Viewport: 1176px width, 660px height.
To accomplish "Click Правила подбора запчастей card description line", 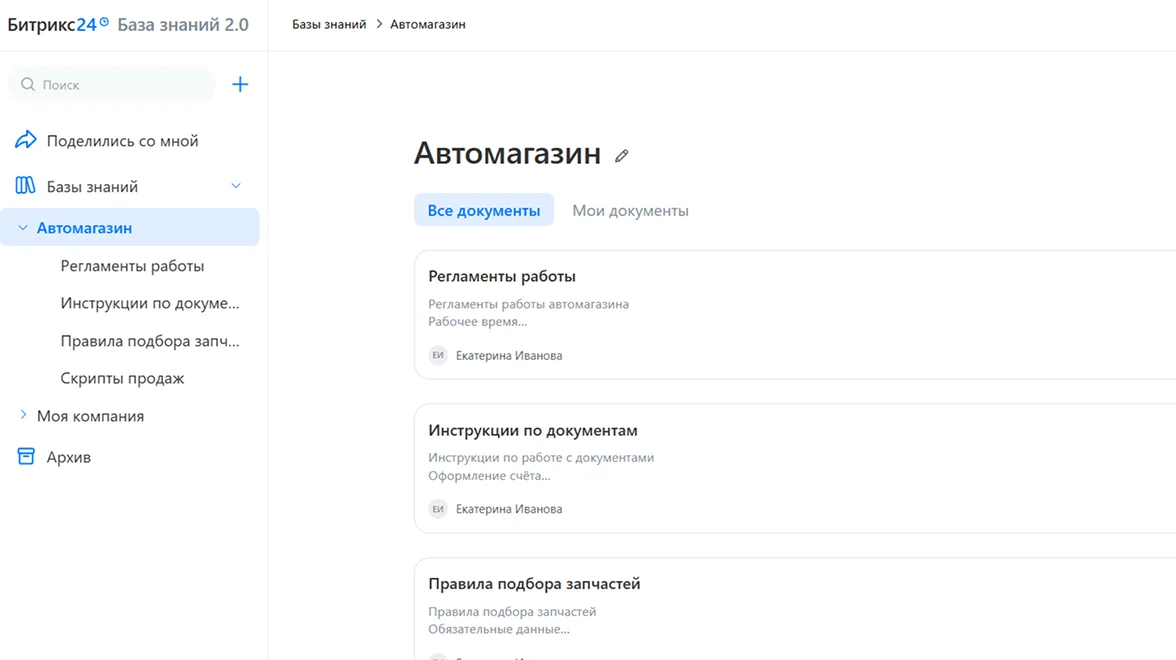I will (512, 611).
